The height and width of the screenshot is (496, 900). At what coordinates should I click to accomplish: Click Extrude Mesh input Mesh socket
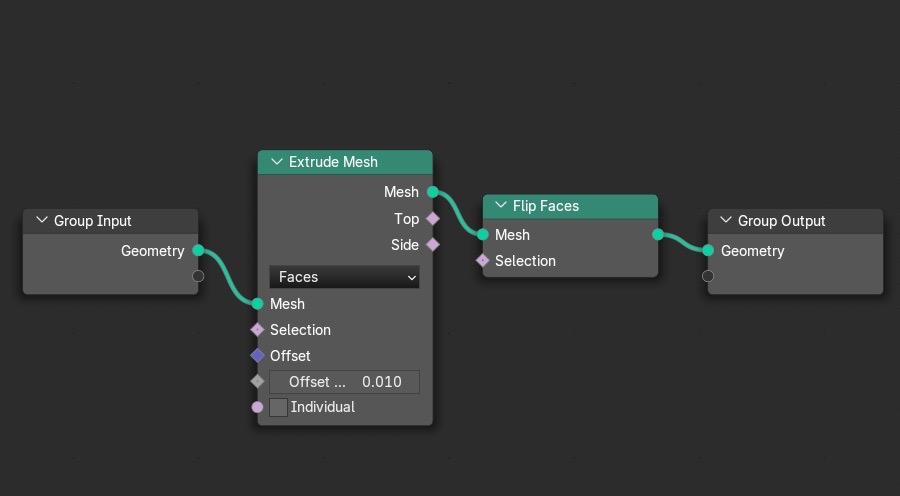tap(258, 303)
